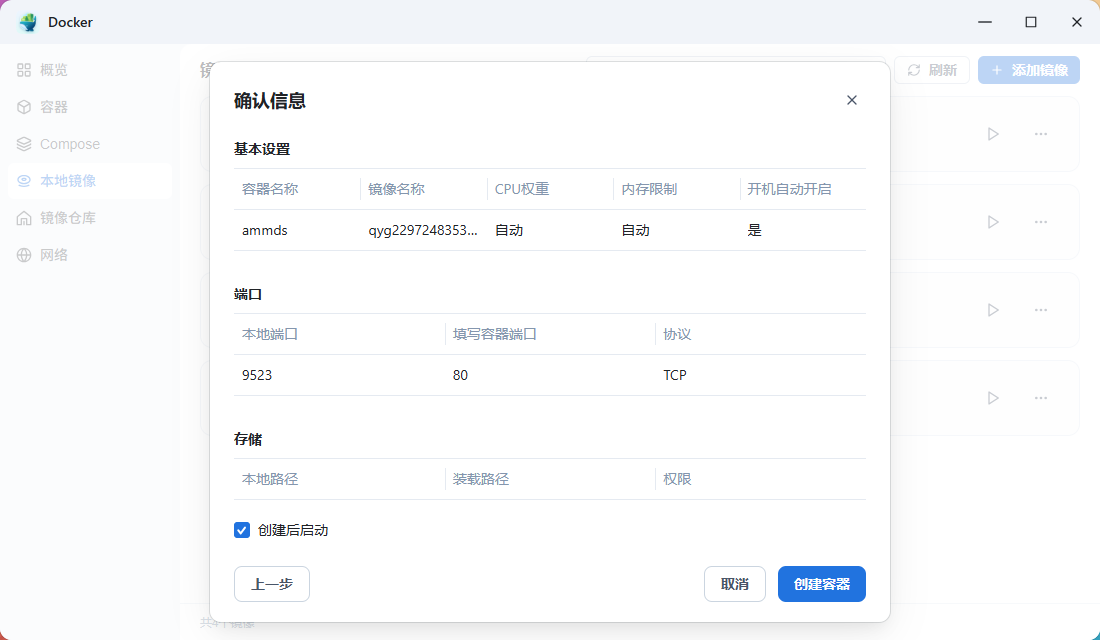
Task: Select the 网络 network globe icon
Action: [24, 254]
